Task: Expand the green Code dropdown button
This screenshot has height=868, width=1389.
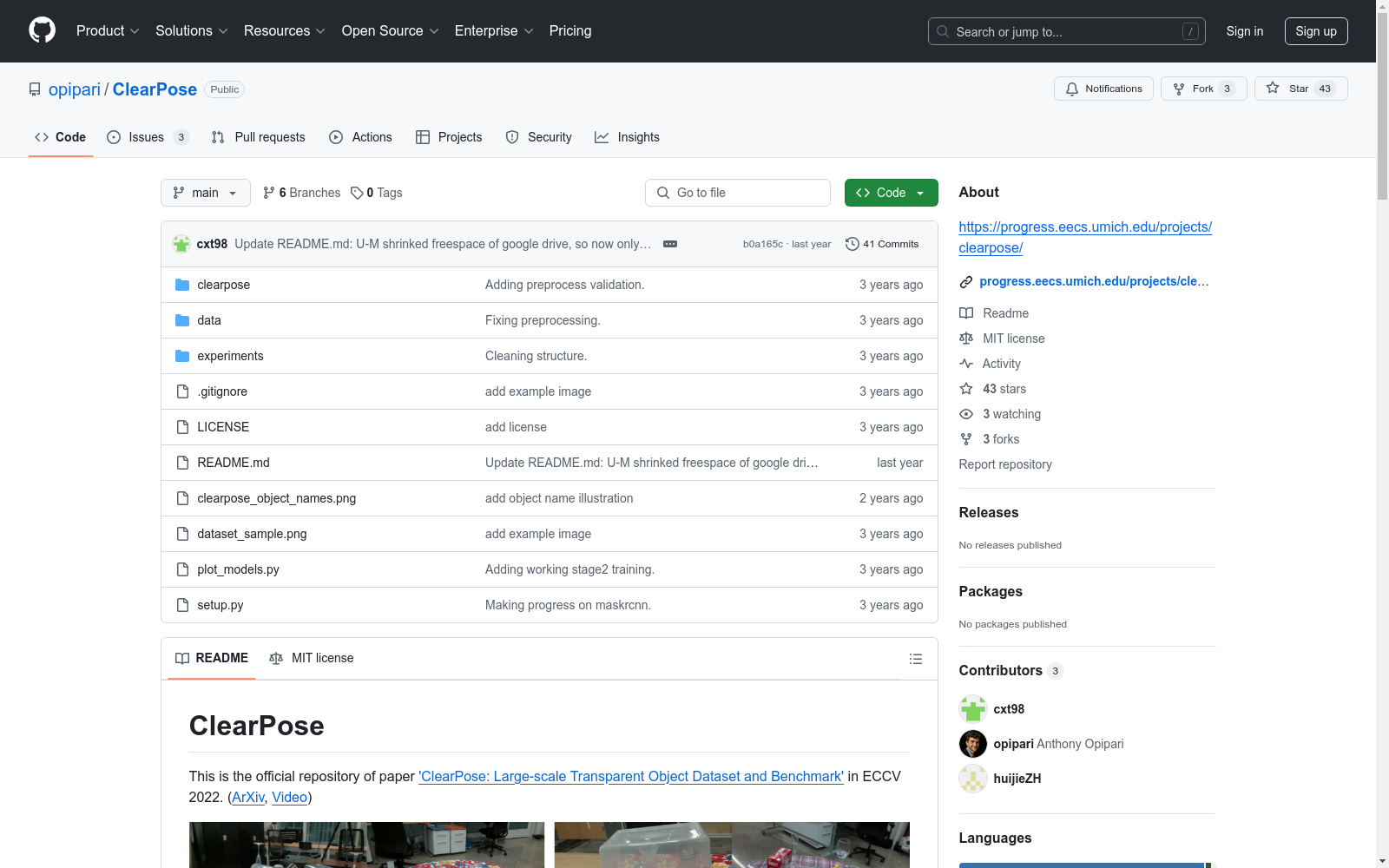Action: 891,193
